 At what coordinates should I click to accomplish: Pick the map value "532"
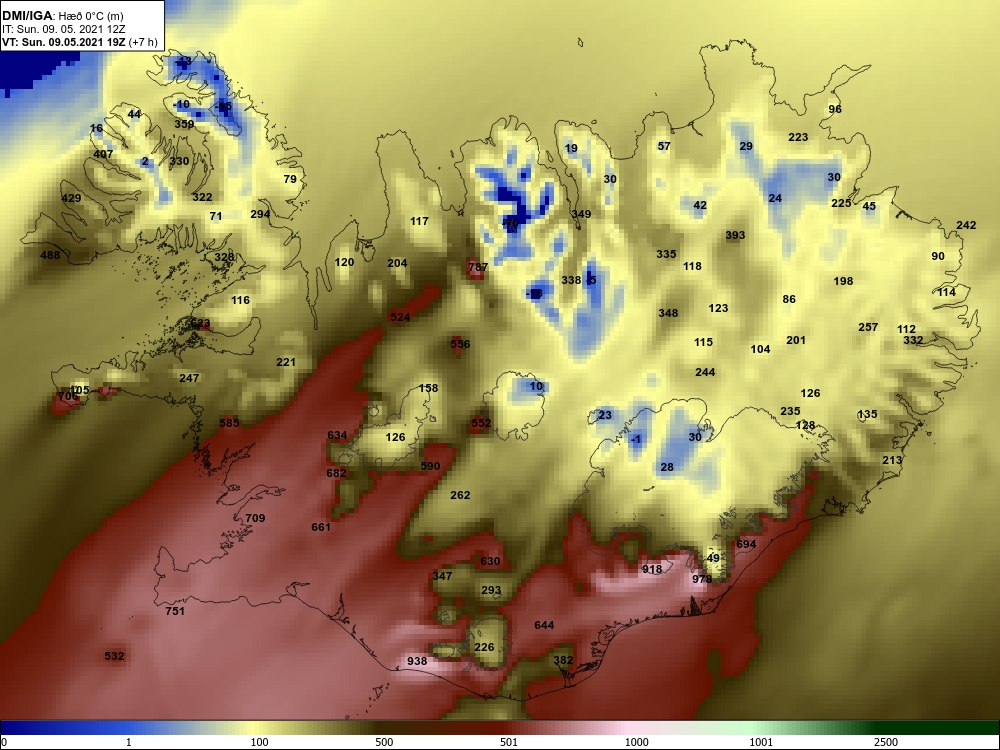(x=114, y=656)
